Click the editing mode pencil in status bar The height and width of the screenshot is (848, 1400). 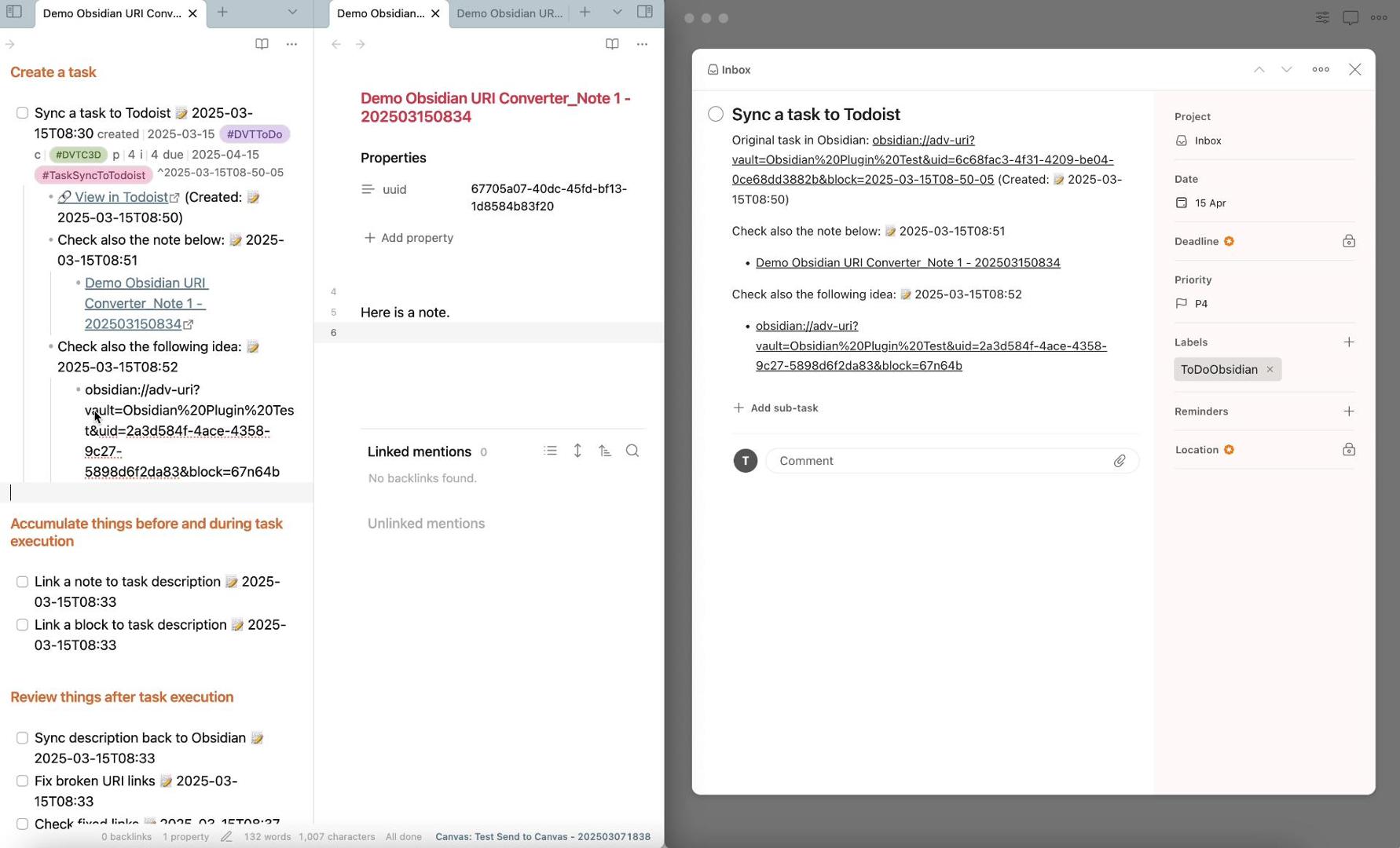(226, 837)
